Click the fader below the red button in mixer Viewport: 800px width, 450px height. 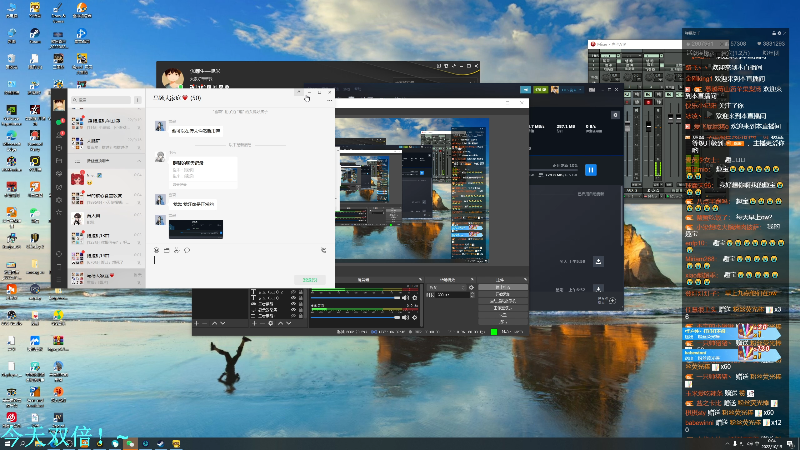(648, 126)
